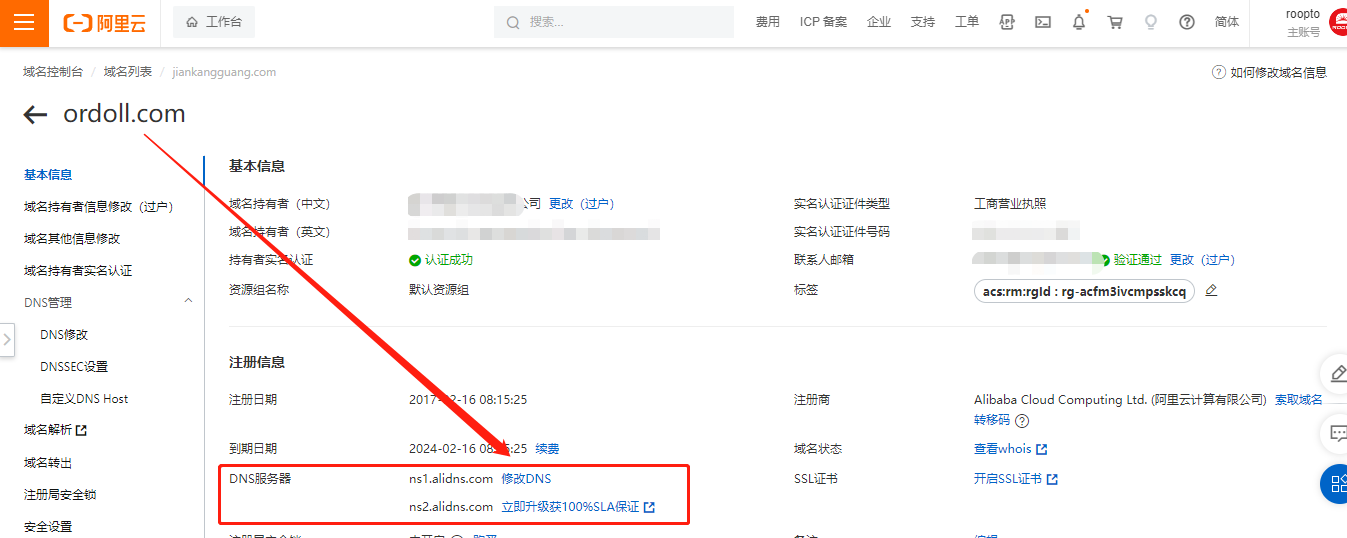This screenshot has width=1347, height=538.
Task: Click the lightbulb tips icon
Action: (1151, 22)
